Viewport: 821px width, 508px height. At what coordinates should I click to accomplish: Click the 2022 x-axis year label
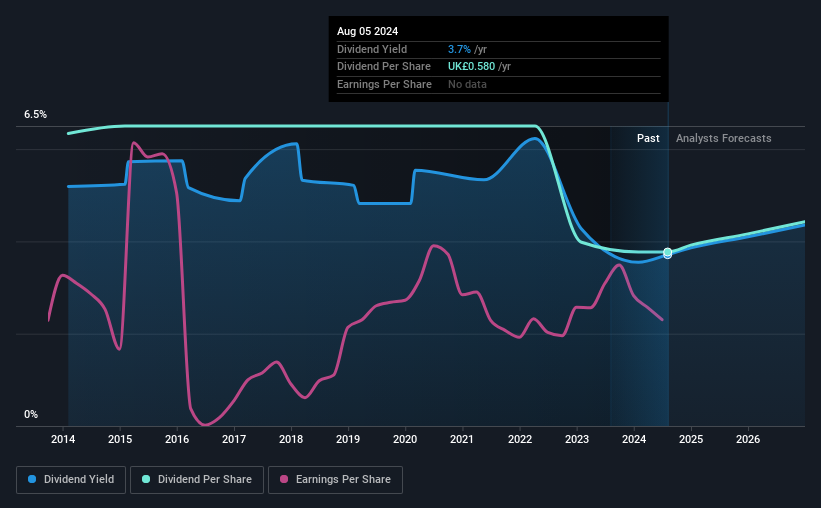click(520, 439)
